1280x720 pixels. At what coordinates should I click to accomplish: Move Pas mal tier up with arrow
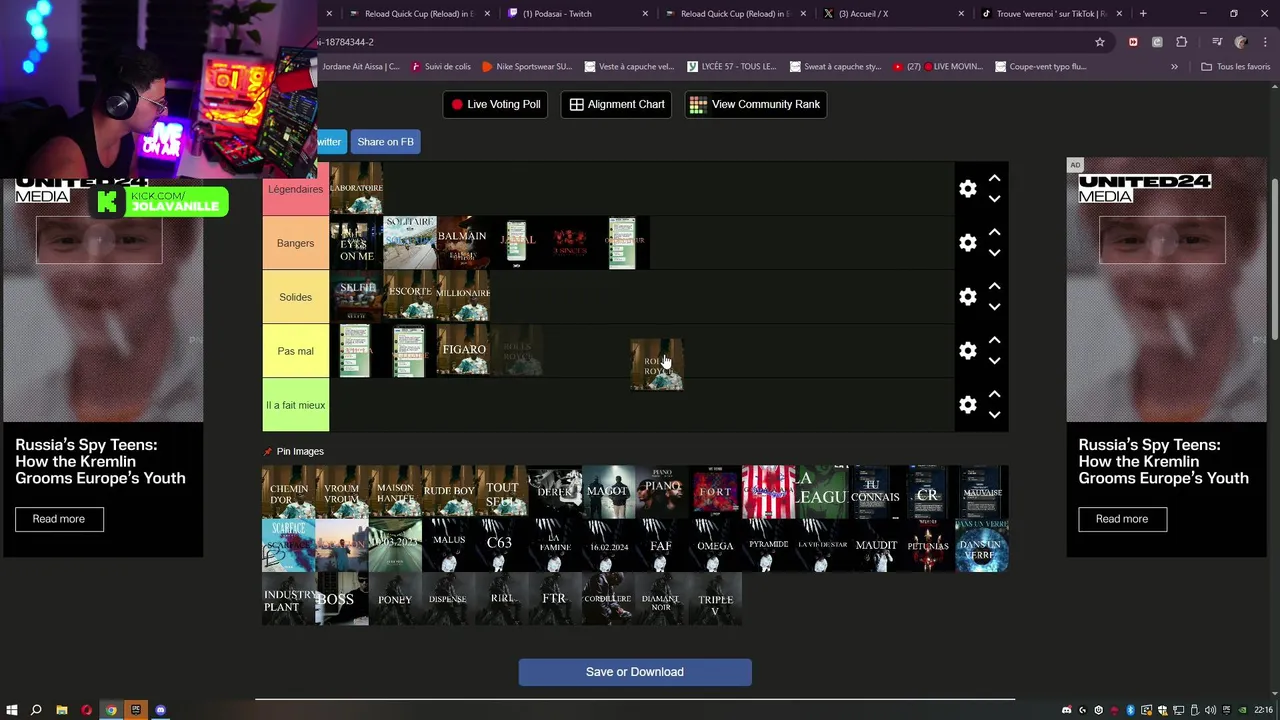[x=994, y=340]
